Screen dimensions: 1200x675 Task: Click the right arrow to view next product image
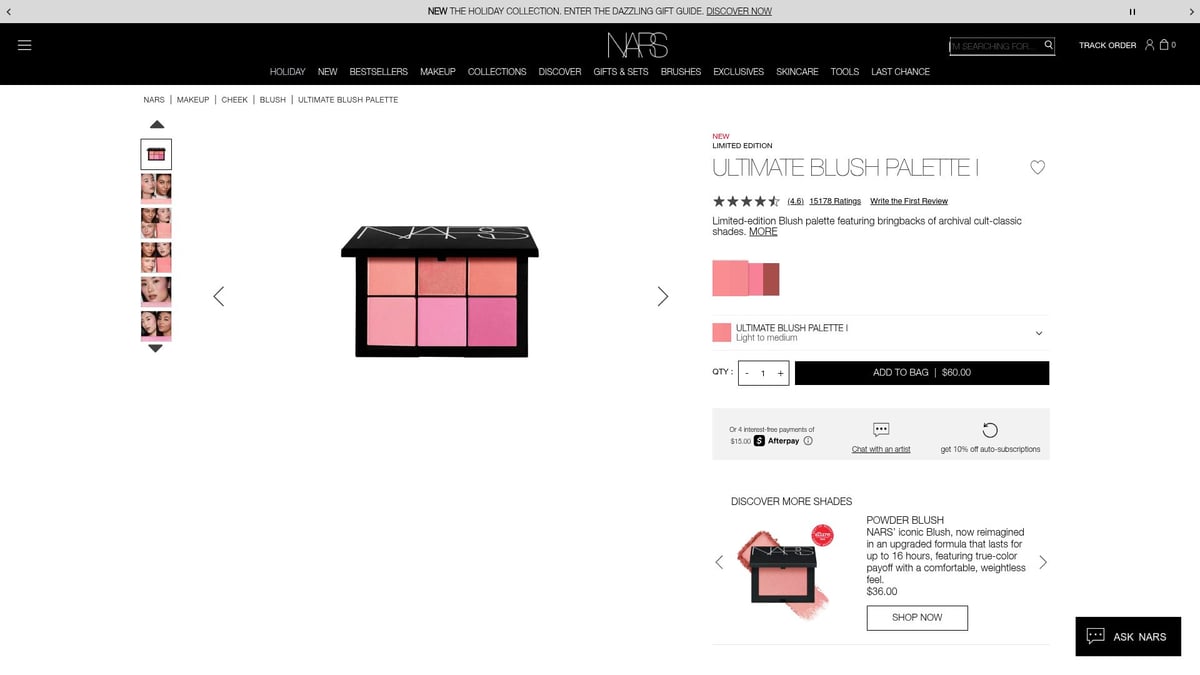(662, 296)
